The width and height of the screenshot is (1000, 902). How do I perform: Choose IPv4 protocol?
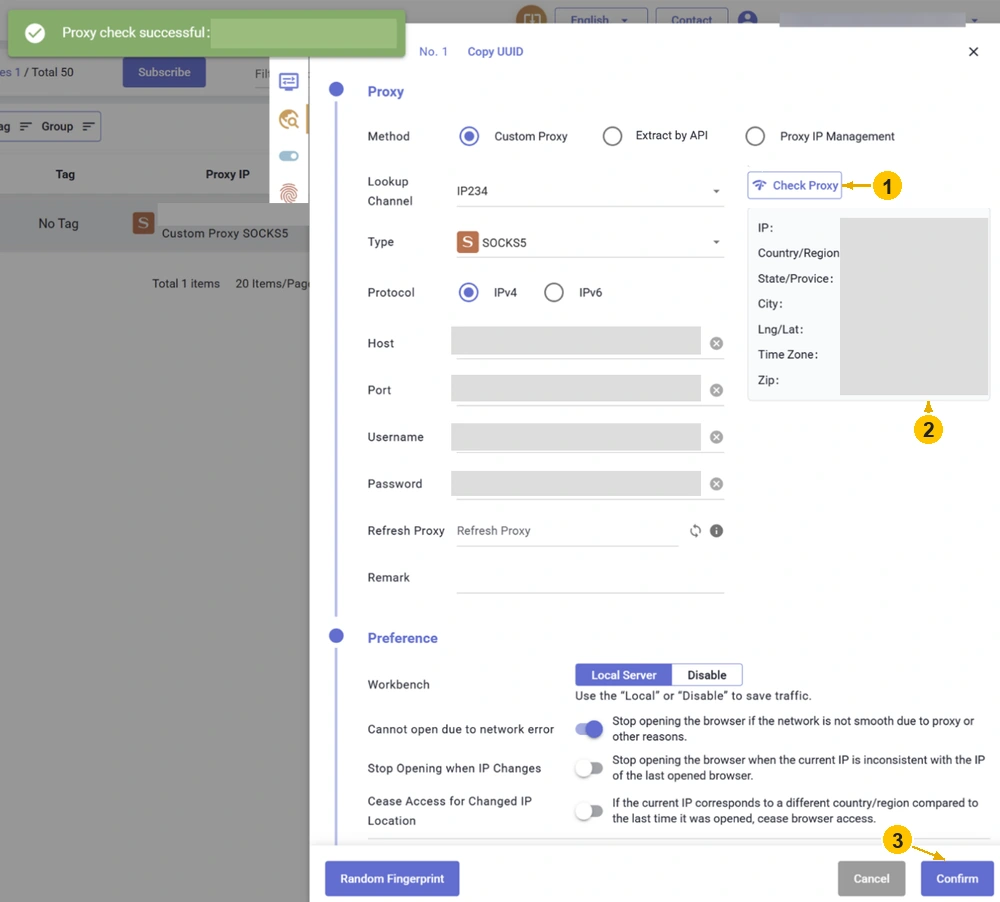[x=469, y=292]
